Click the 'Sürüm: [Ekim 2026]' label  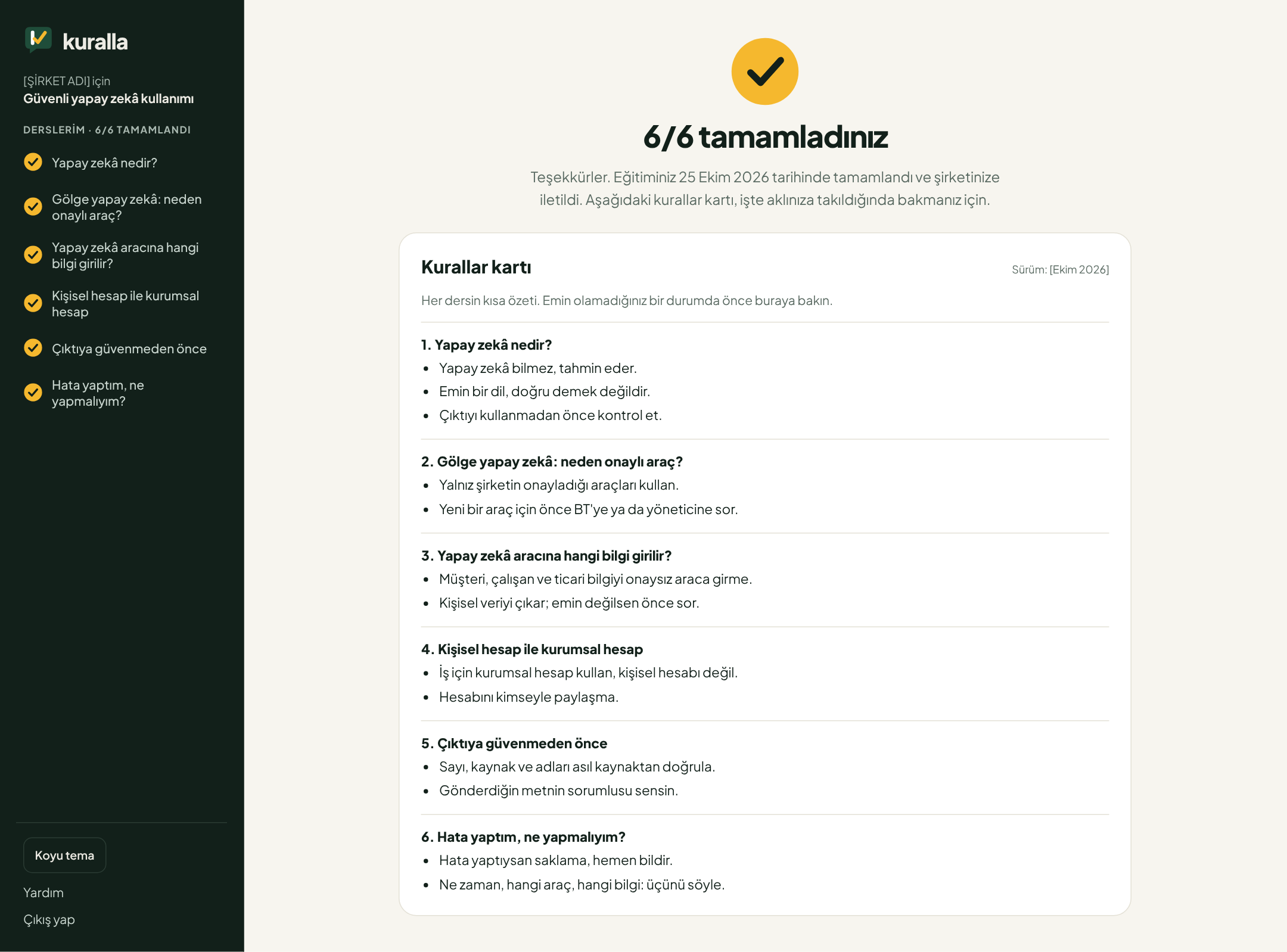[x=1060, y=269]
